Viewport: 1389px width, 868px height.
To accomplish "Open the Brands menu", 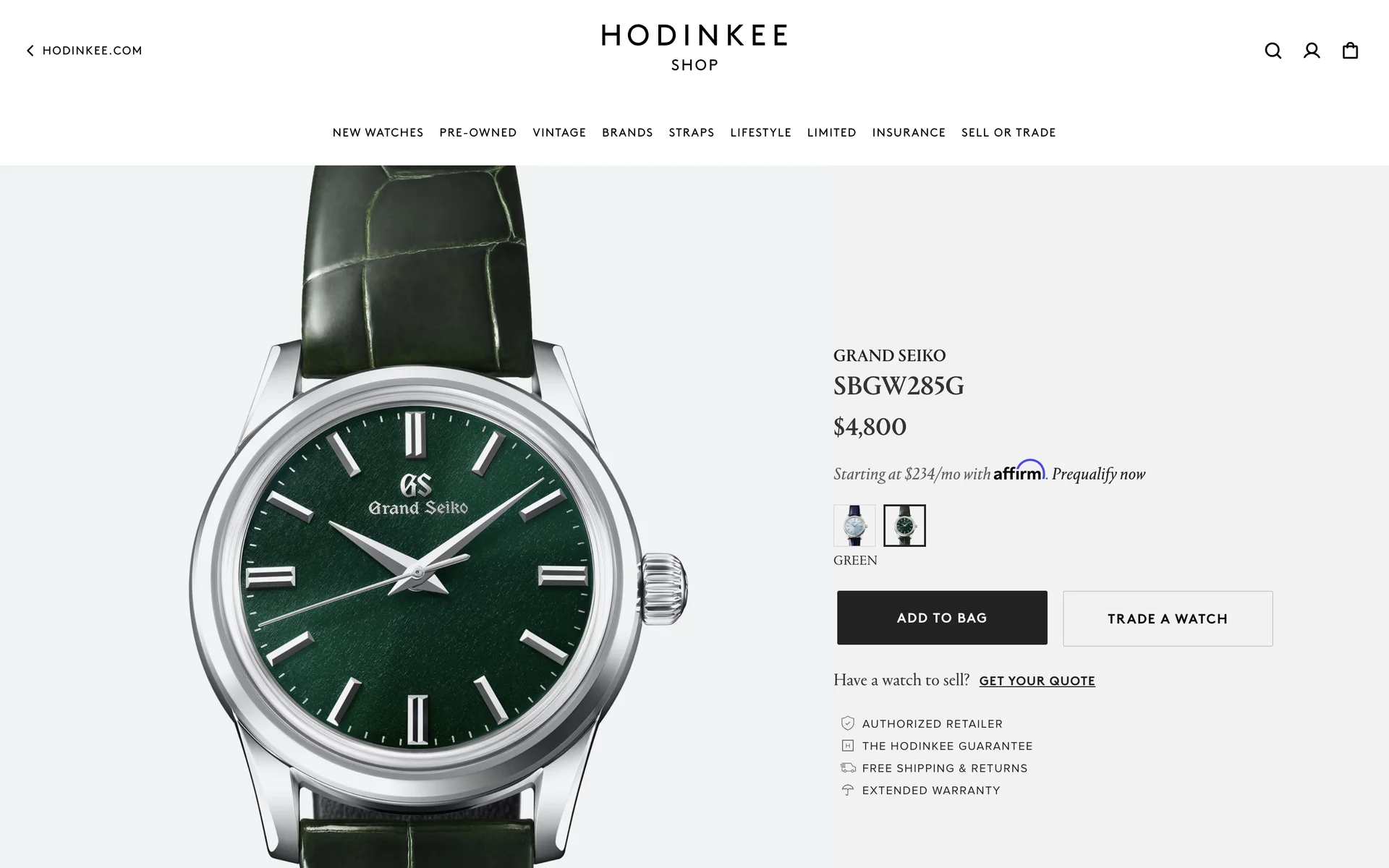I will tap(627, 132).
